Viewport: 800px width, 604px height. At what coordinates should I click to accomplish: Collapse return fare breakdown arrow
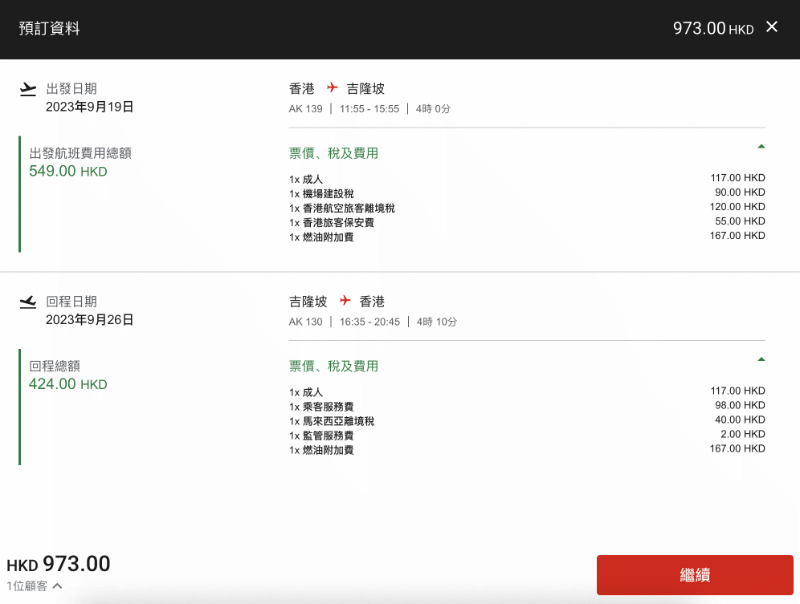pyautogui.click(x=761, y=359)
